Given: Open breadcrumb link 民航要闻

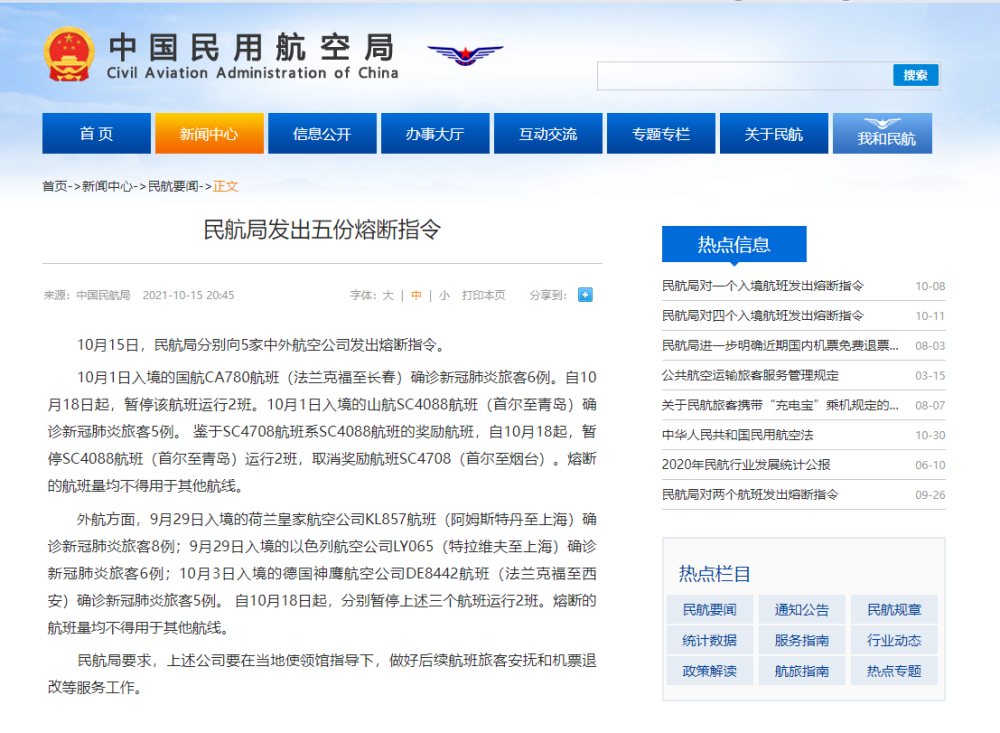Looking at the screenshot, I should [x=174, y=186].
